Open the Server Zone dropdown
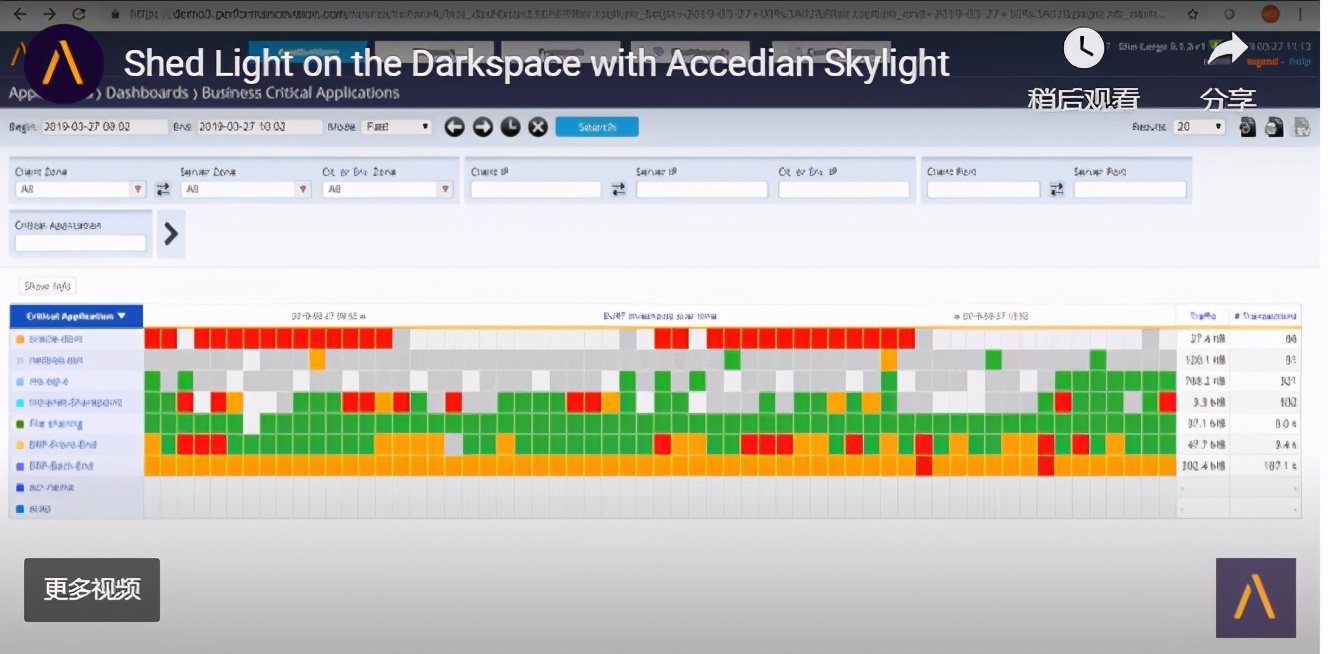This screenshot has height=654, width=1328. pos(246,189)
